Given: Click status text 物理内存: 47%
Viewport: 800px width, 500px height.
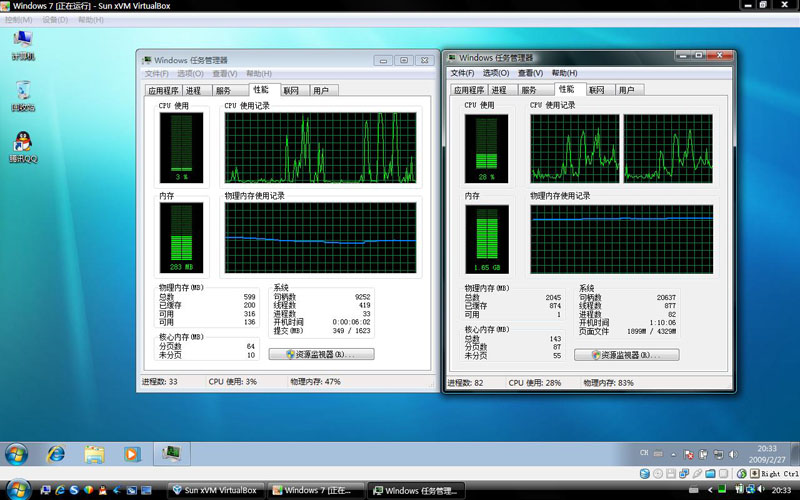Looking at the screenshot, I should coord(315,382).
